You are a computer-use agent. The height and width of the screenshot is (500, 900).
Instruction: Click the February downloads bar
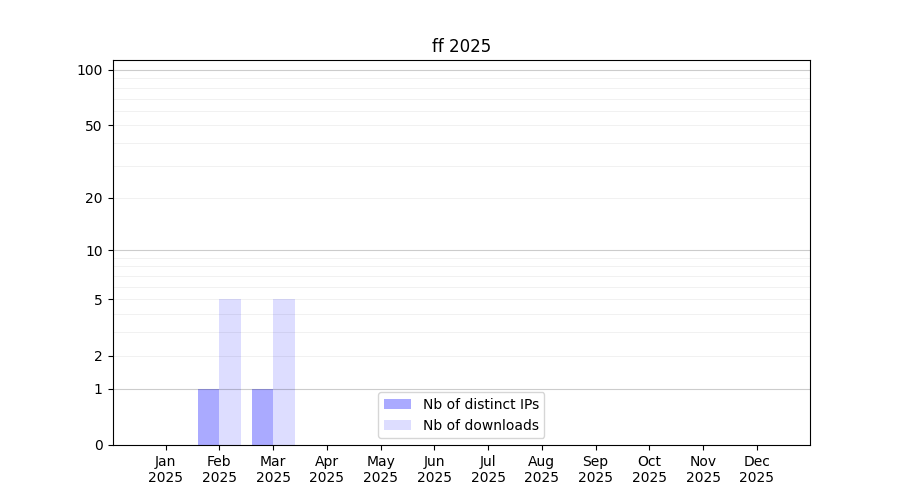point(230,372)
